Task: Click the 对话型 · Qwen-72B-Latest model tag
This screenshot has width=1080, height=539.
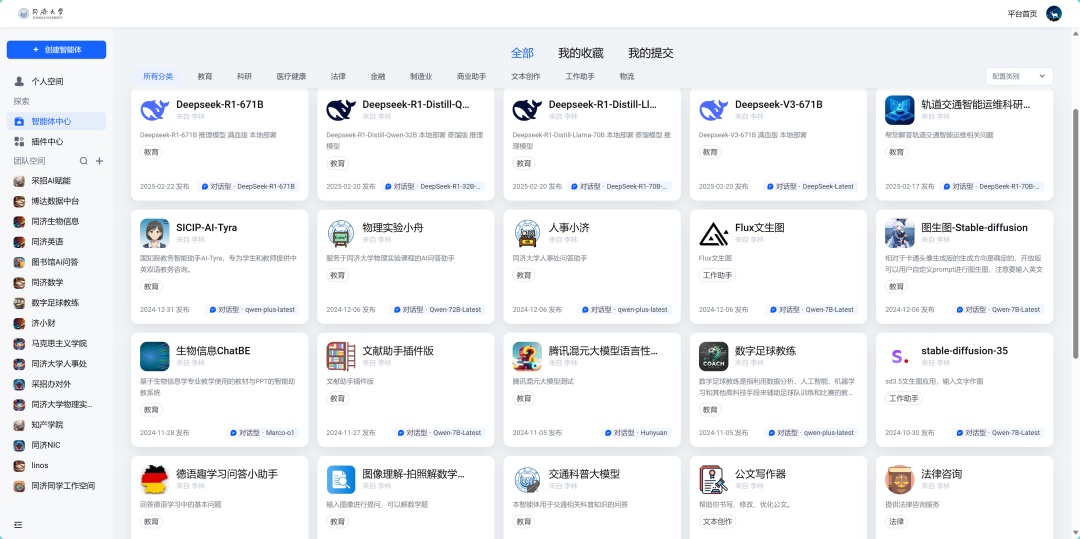Action: click(437, 310)
